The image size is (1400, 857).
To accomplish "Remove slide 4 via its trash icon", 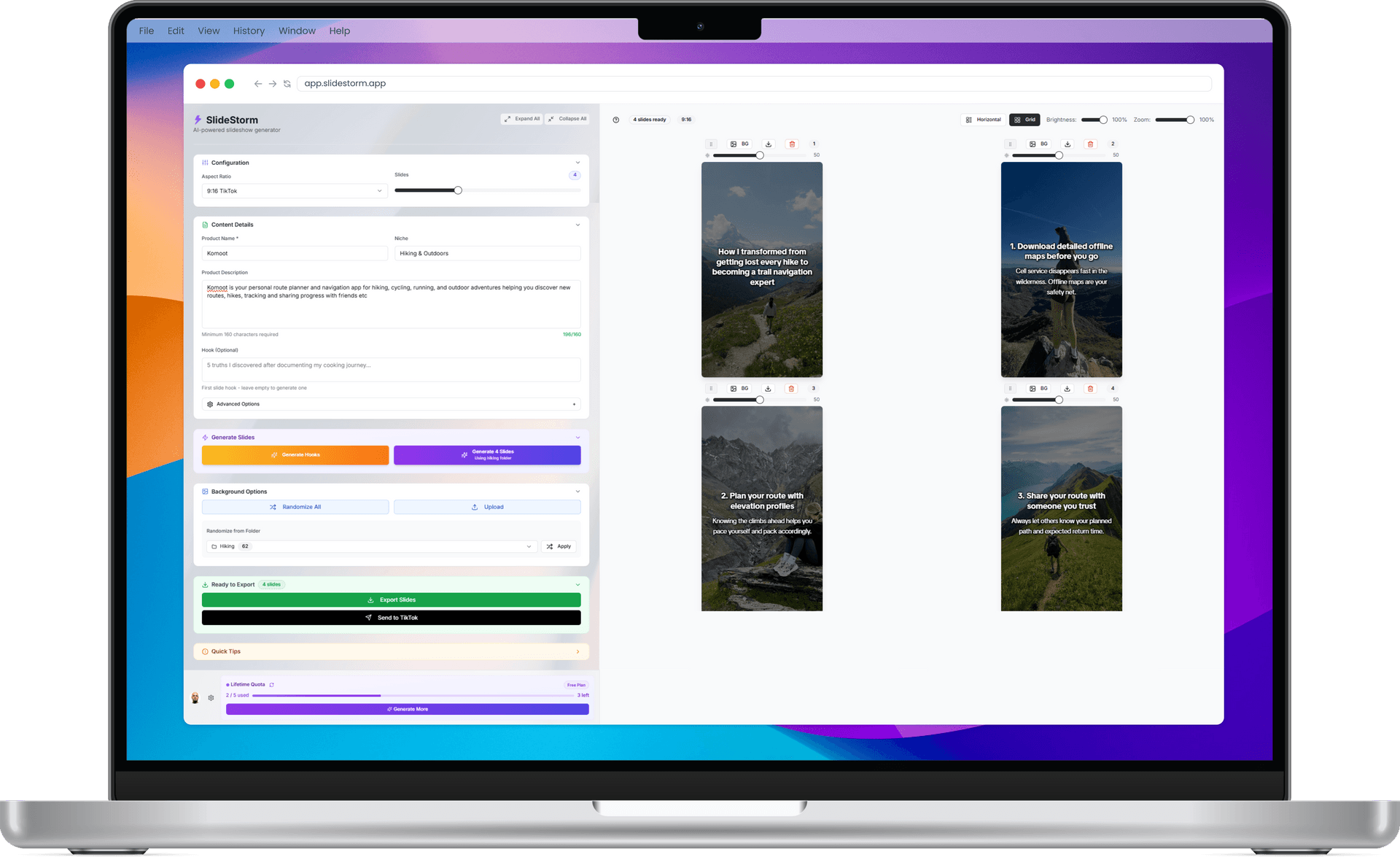I will tap(1091, 389).
